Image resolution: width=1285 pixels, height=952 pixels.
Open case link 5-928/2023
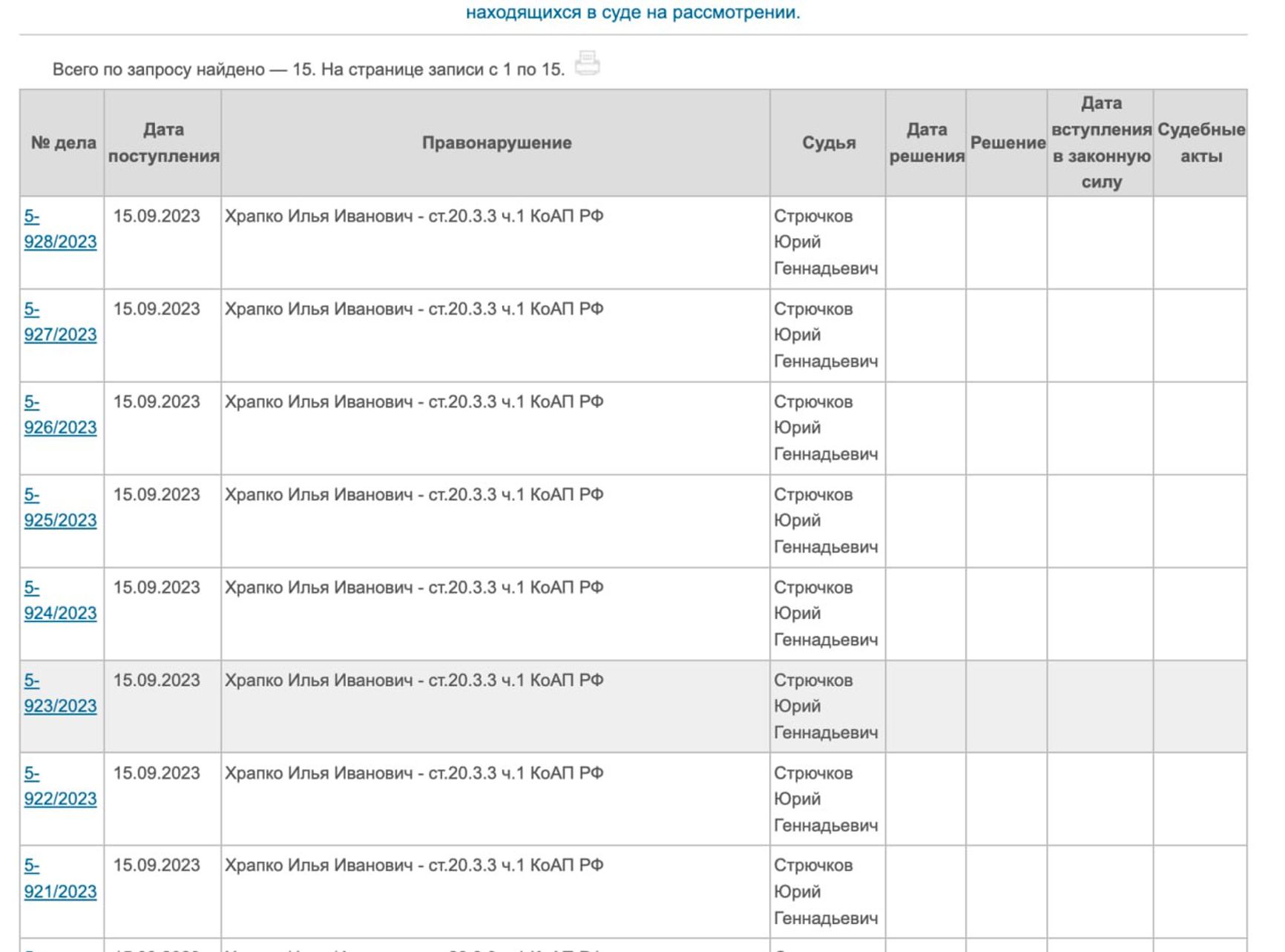click(x=60, y=242)
